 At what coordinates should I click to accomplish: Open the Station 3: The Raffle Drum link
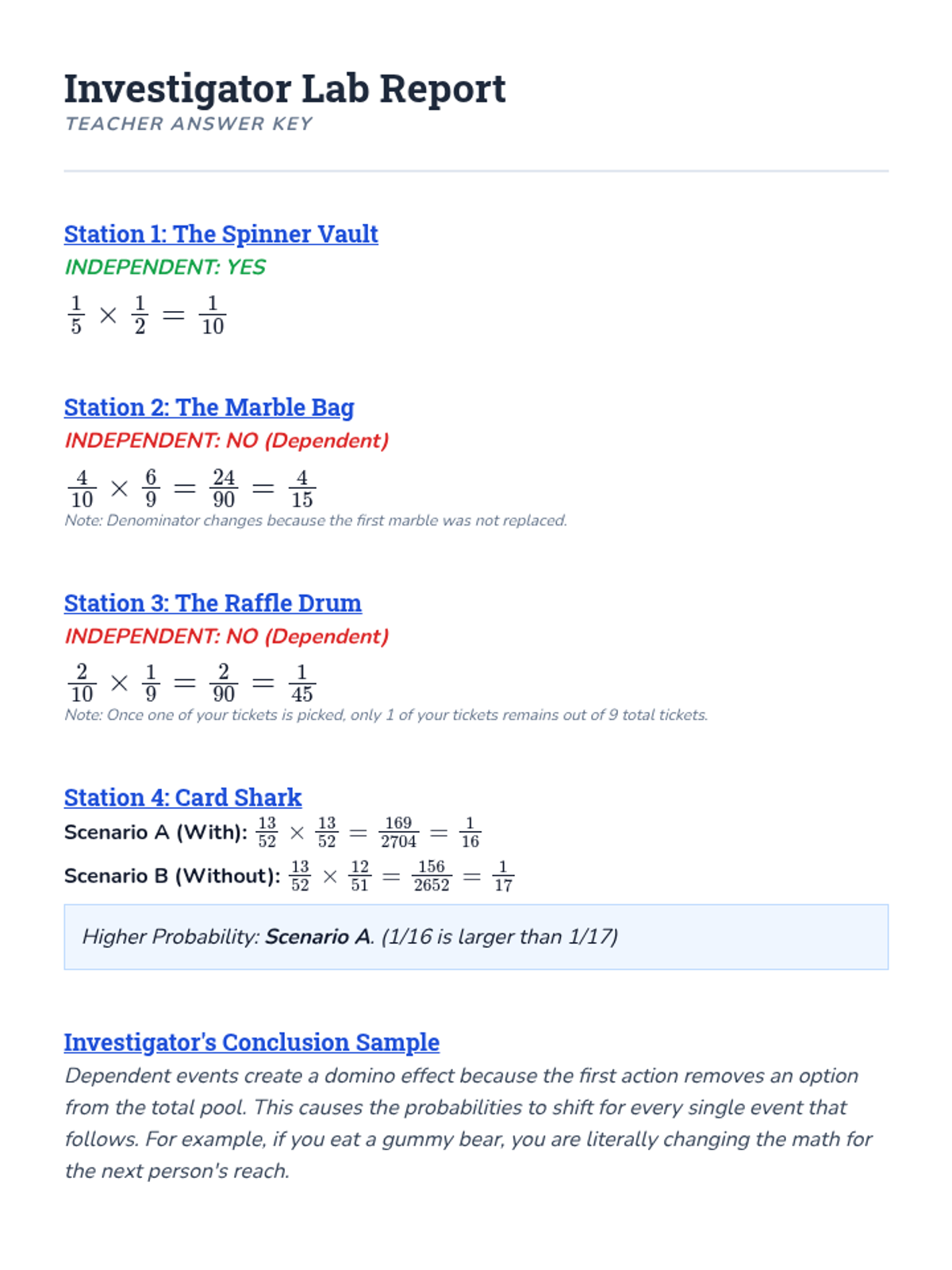pyautogui.click(x=213, y=603)
